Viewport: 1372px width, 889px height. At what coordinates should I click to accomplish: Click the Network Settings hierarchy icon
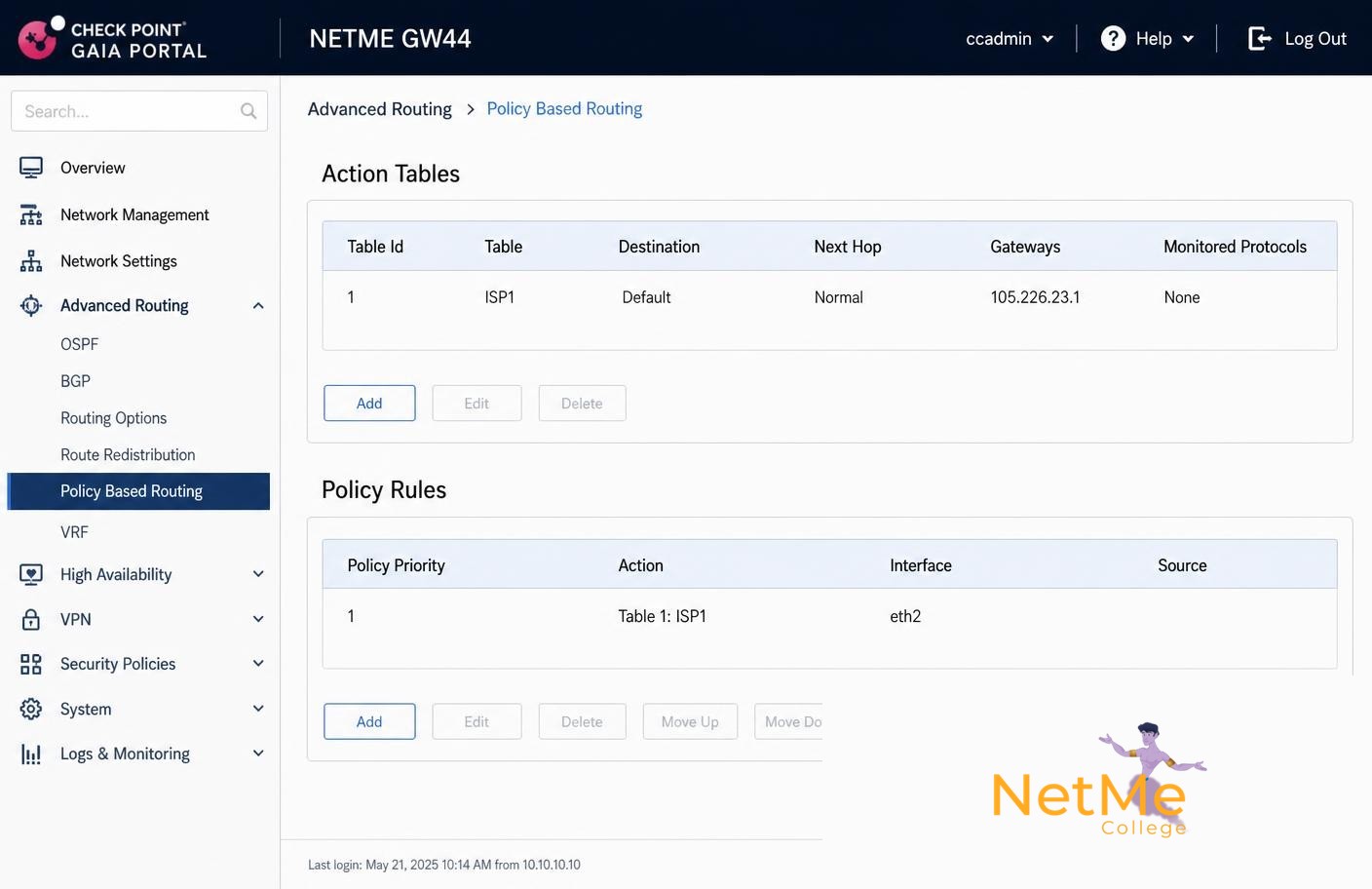coord(31,261)
